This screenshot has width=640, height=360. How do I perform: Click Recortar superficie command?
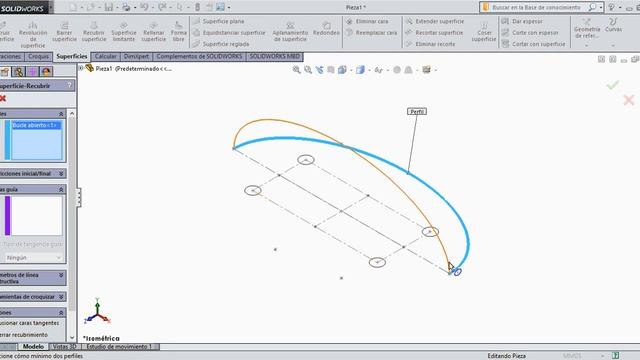pyautogui.click(x=434, y=33)
